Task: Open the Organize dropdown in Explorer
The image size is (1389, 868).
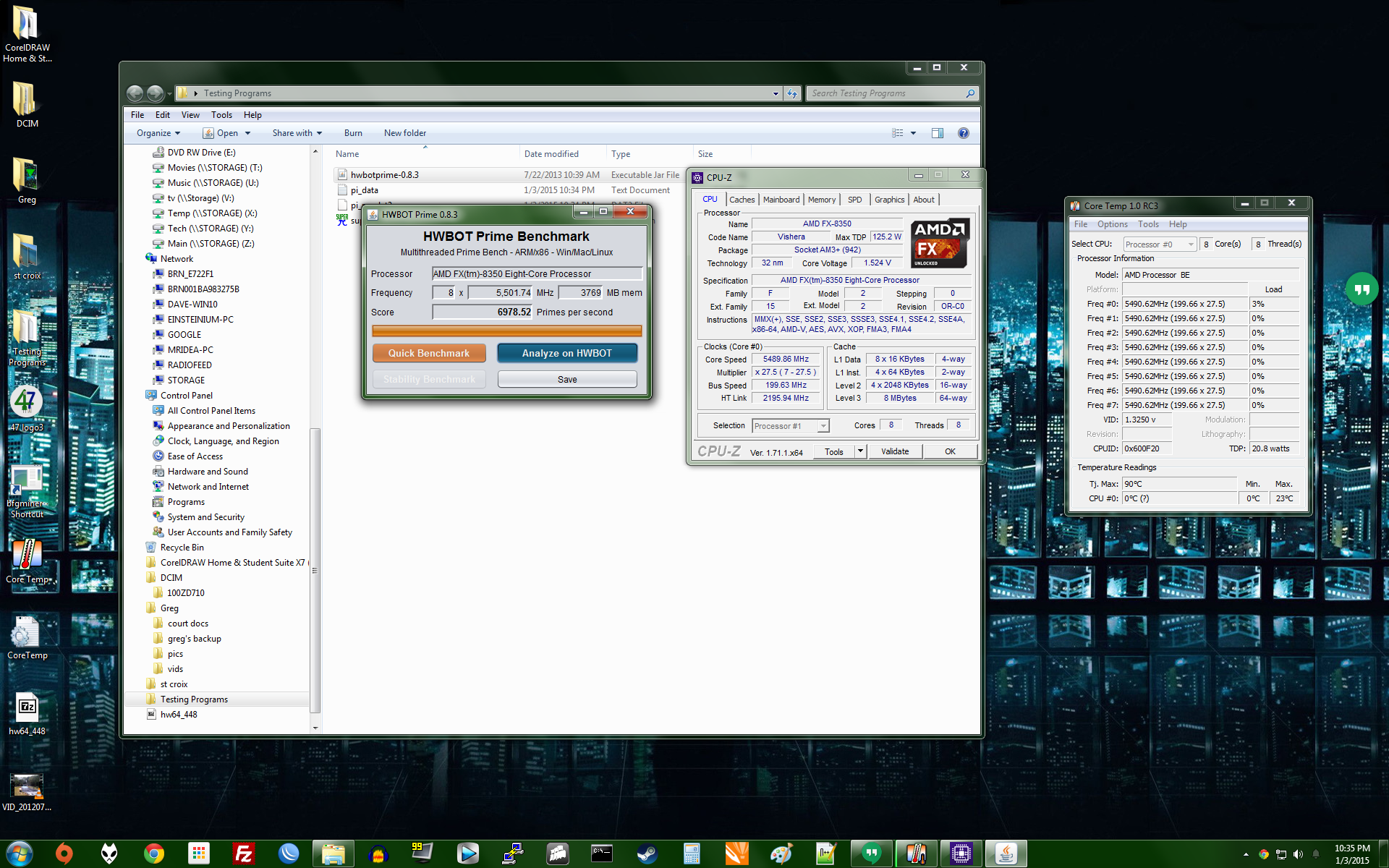Action: coord(158,133)
